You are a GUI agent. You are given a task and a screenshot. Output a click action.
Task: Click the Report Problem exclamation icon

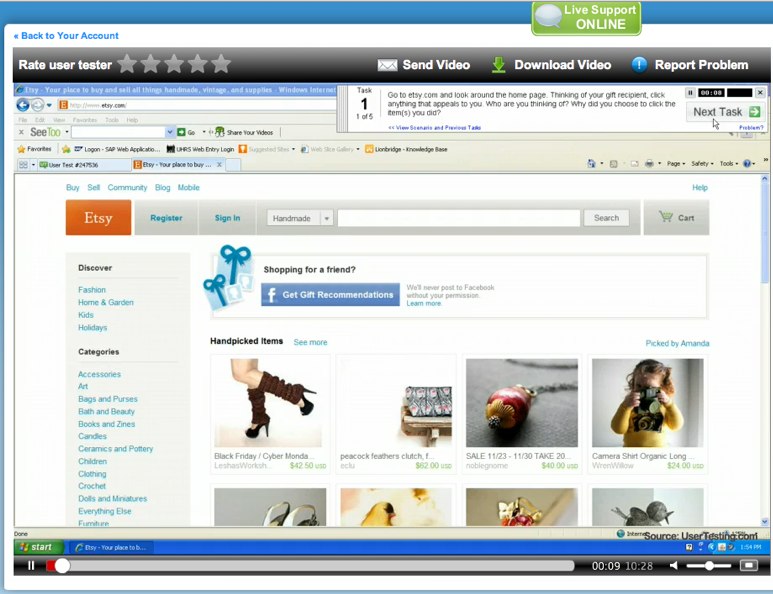click(x=639, y=65)
